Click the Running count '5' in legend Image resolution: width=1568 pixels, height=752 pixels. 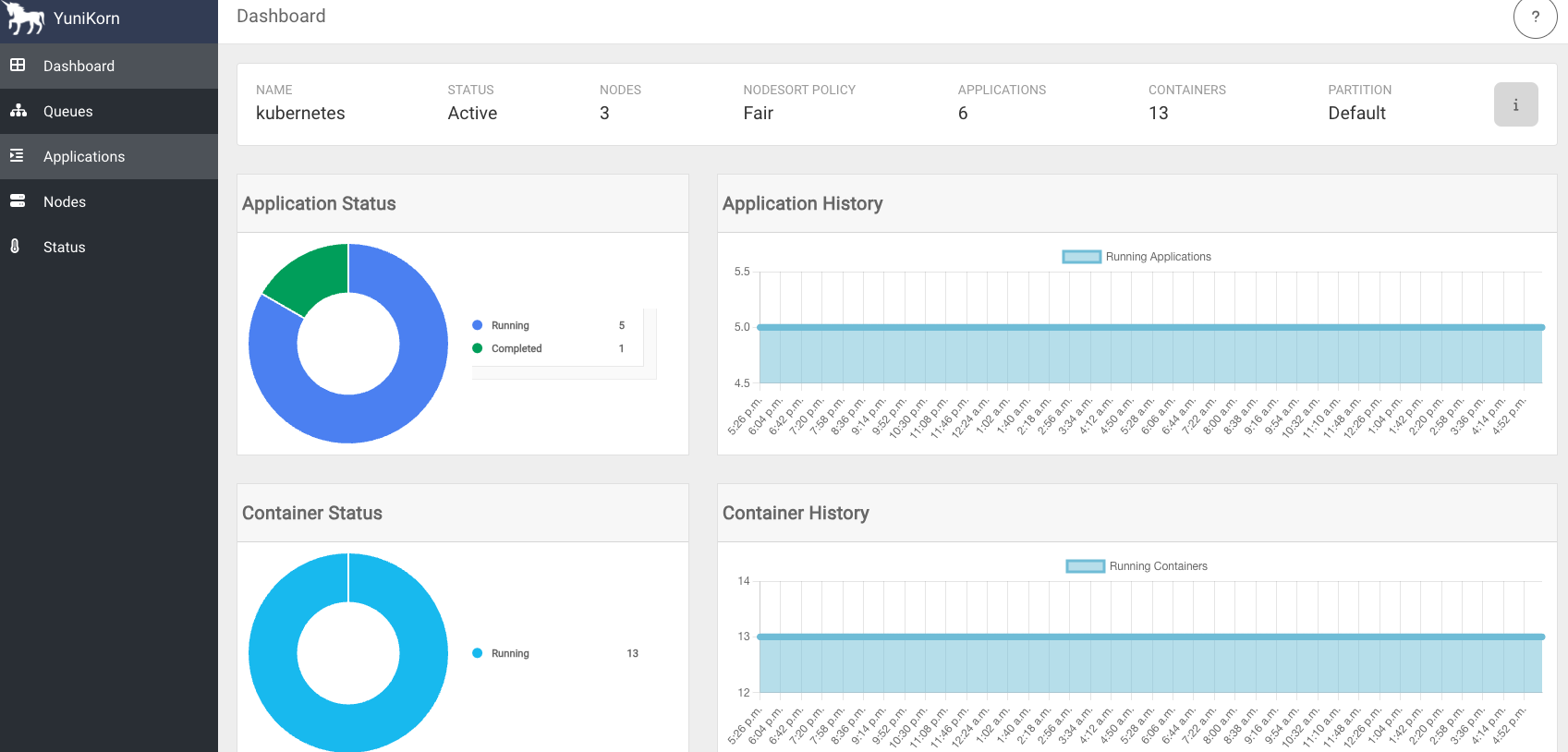pyautogui.click(x=622, y=325)
